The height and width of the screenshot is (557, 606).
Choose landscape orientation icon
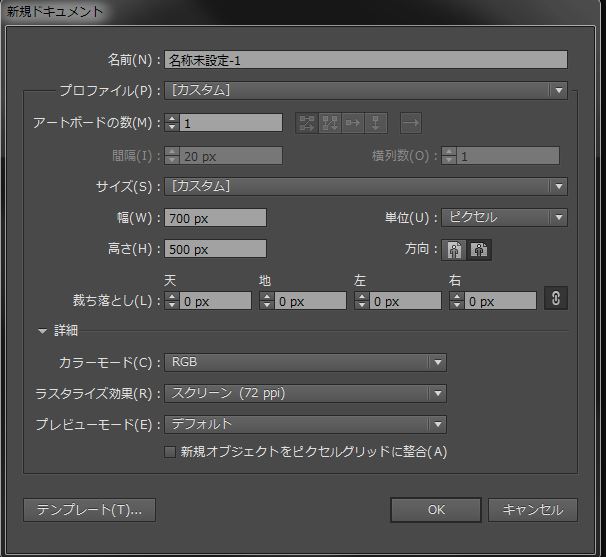click(x=479, y=250)
